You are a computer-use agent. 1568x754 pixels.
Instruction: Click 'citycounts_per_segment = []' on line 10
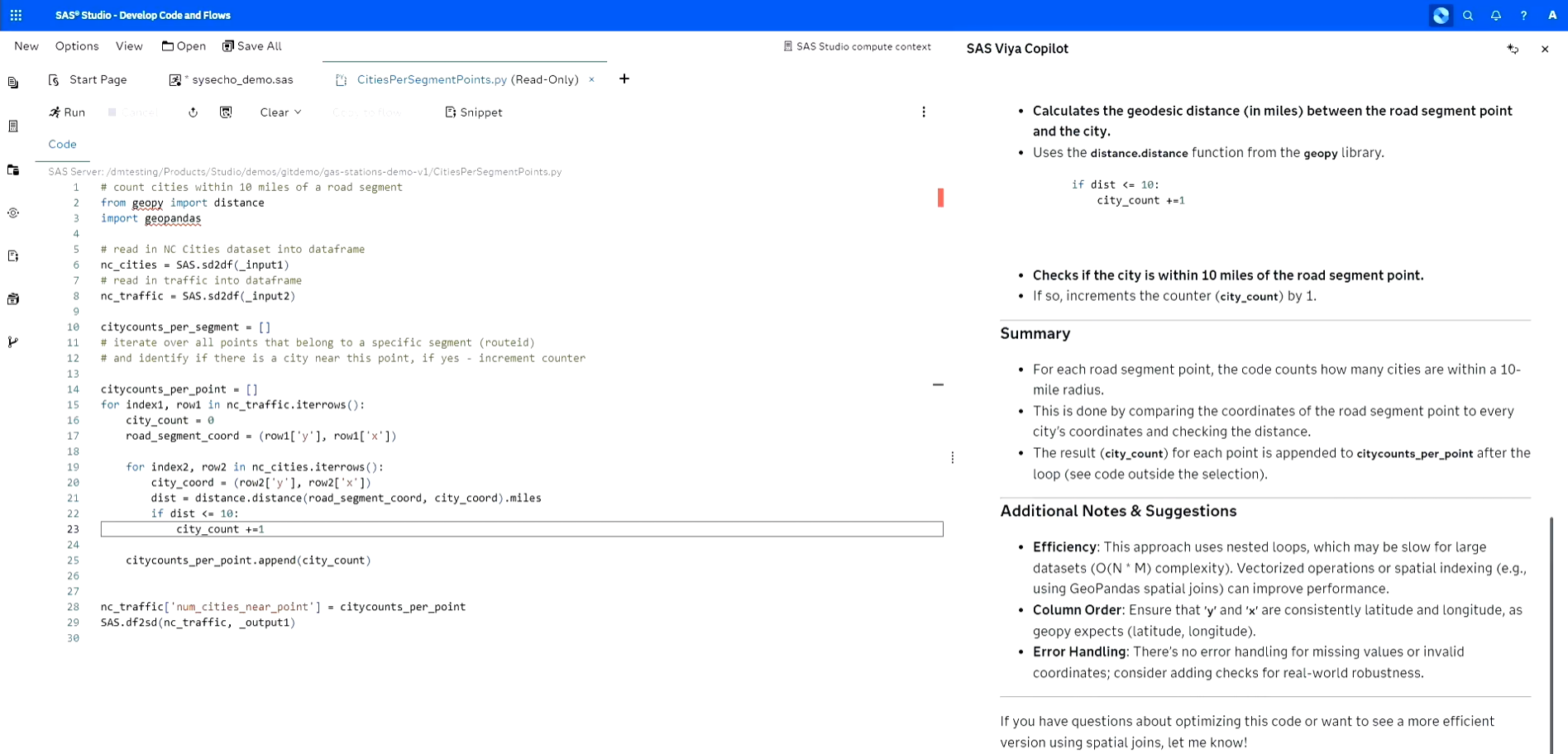186,327
